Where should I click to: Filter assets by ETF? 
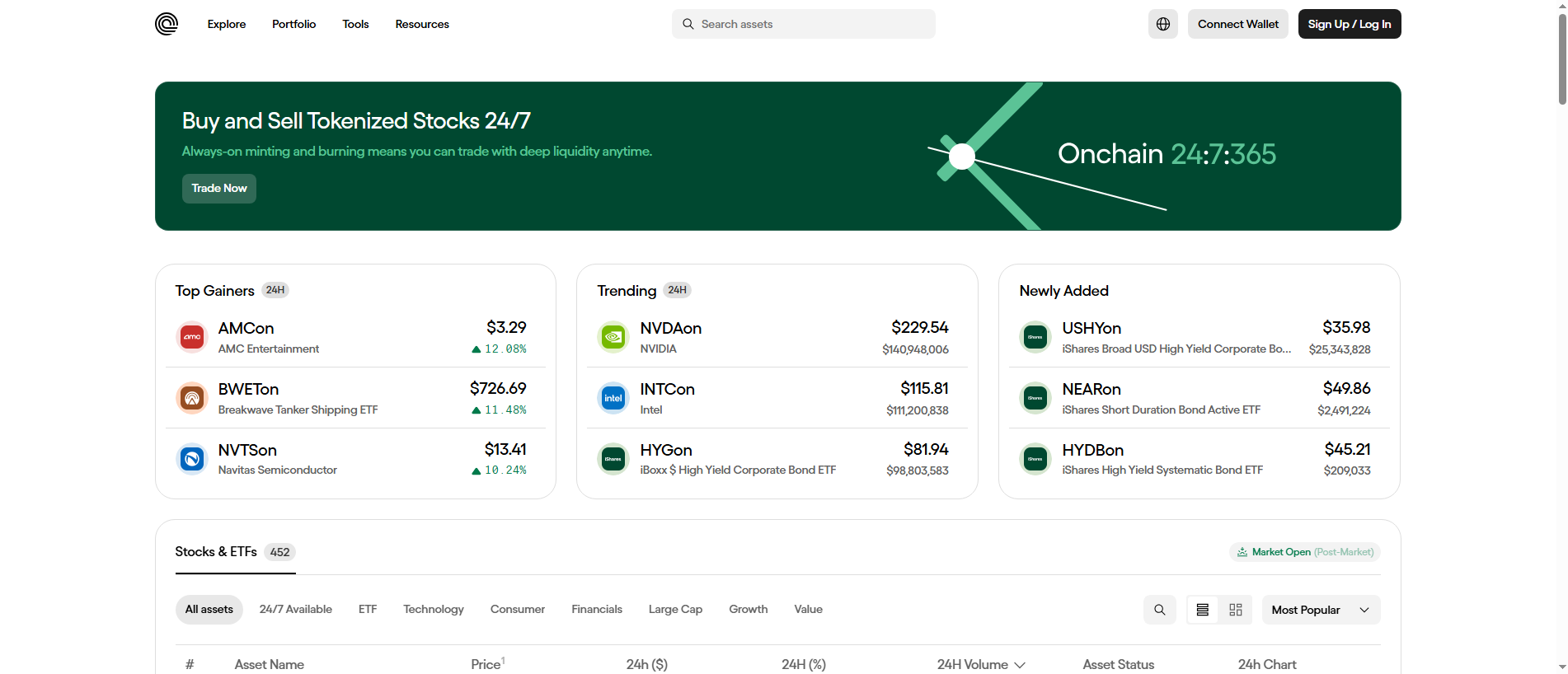pyautogui.click(x=368, y=610)
